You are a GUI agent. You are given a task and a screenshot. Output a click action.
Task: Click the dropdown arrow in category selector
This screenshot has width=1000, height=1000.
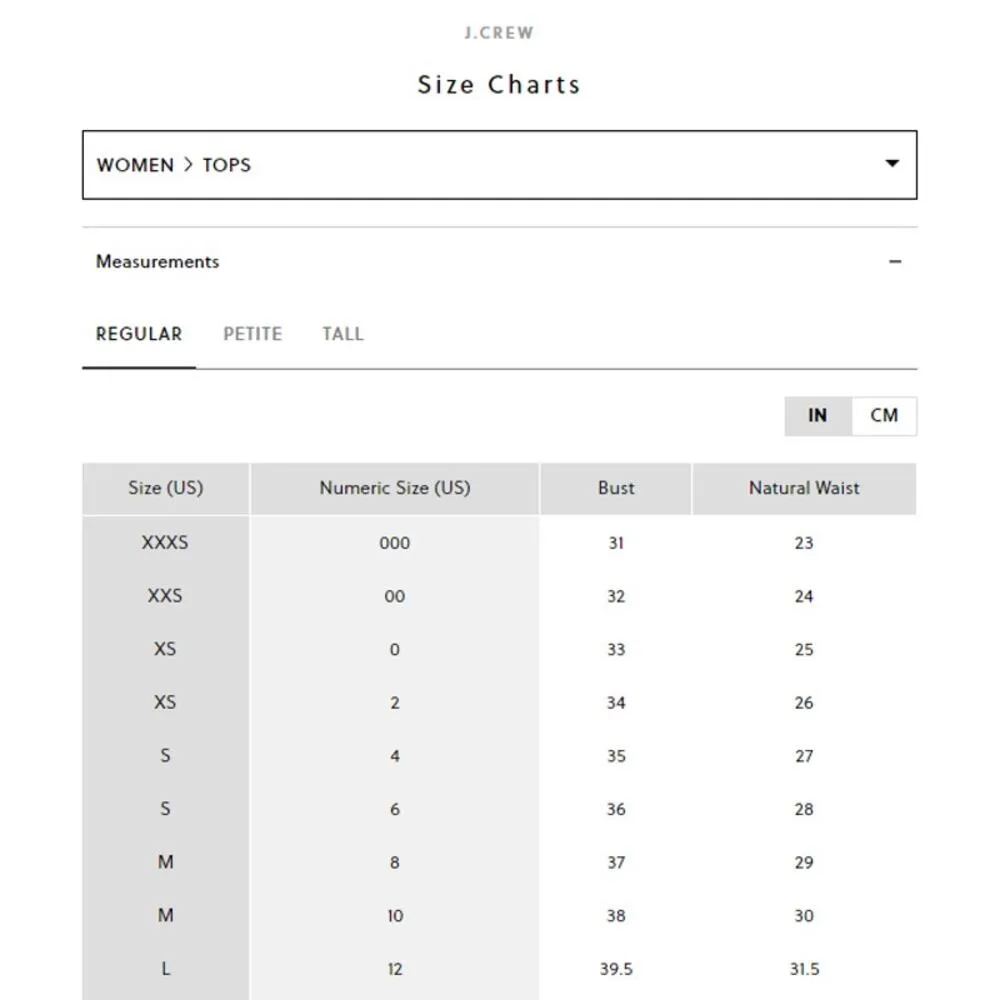(892, 164)
